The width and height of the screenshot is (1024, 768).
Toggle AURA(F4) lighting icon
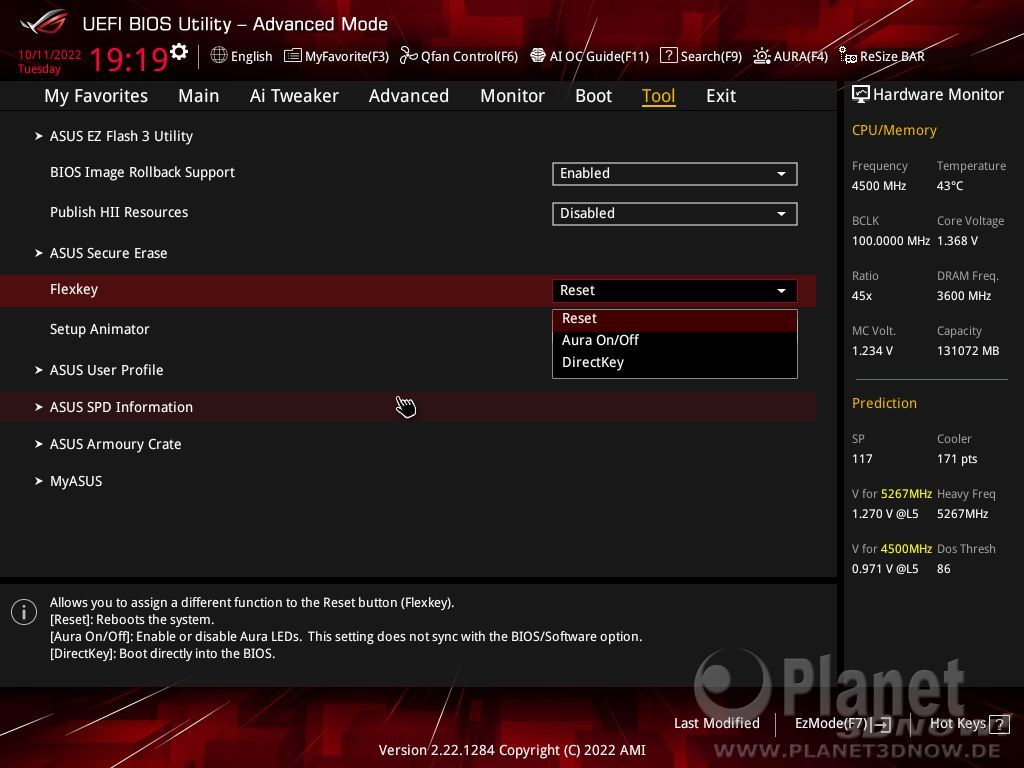[761, 56]
